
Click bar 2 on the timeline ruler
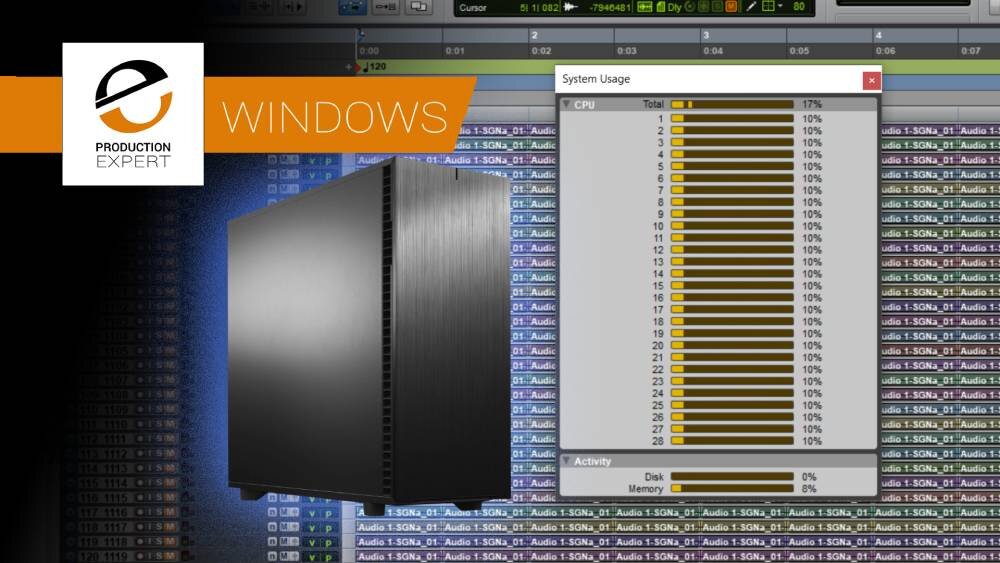coord(534,36)
